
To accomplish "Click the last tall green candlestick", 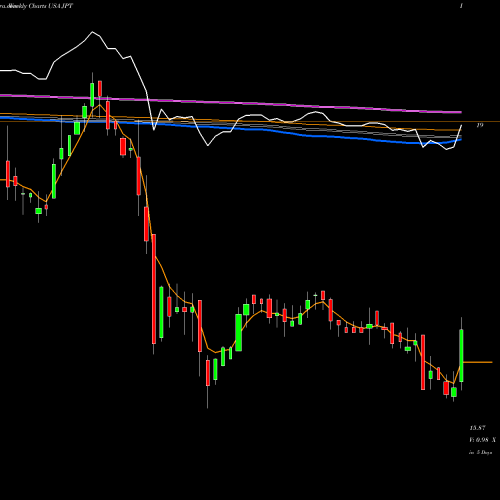I will (461, 355).
